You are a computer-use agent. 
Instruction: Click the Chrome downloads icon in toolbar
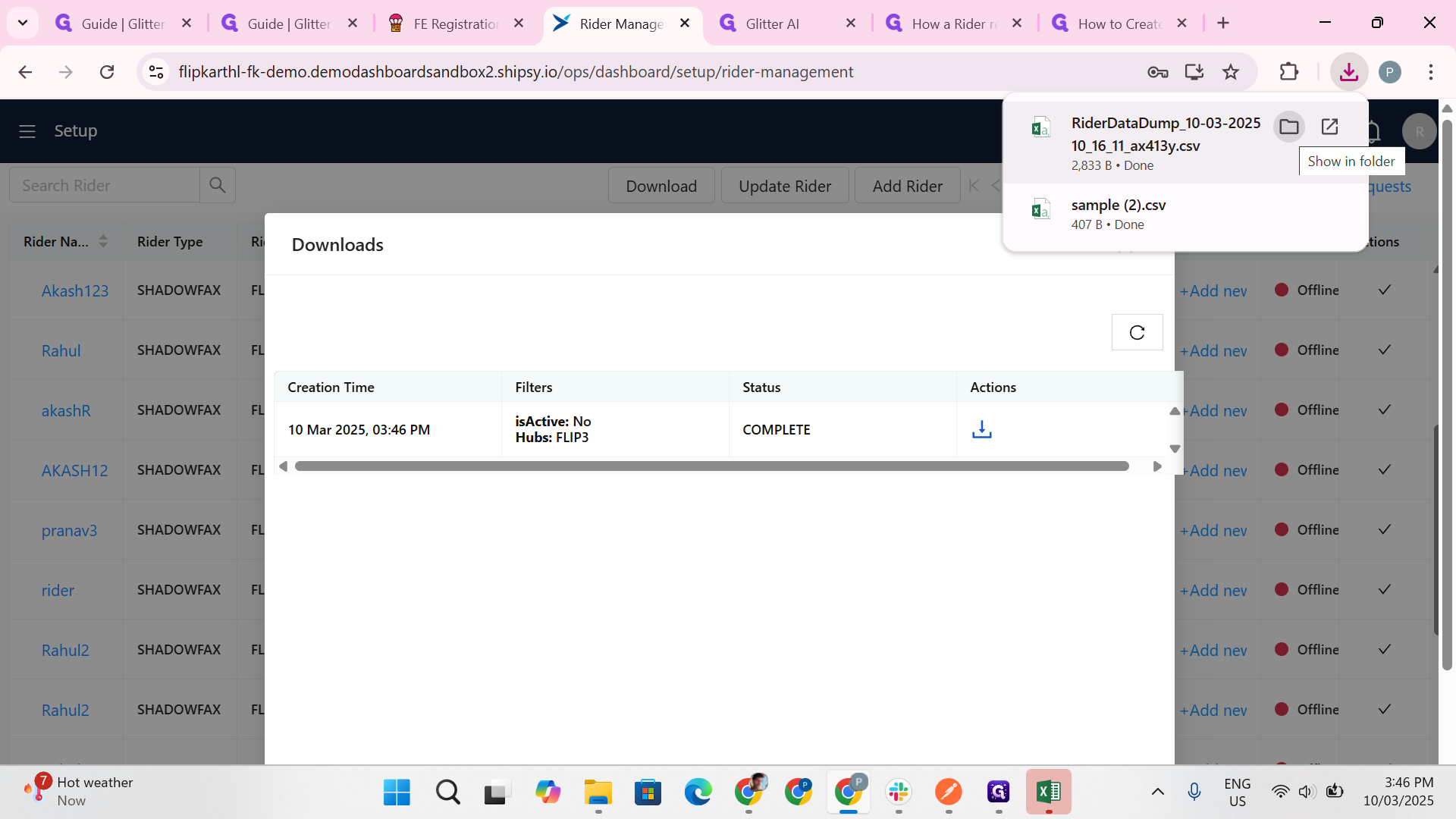click(x=1348, y=72)
